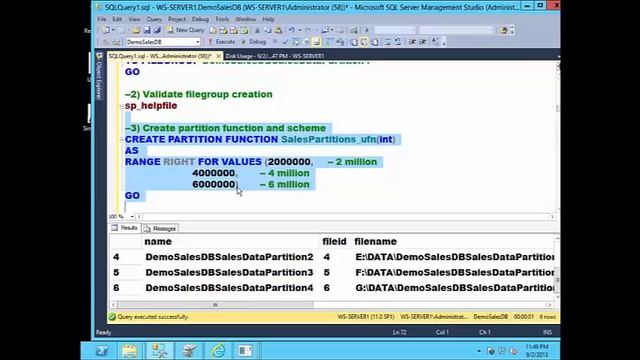This screenshot has height=360, width=640.
Task: Click the Decrease Indent icon
Action: tap(412, 42)
